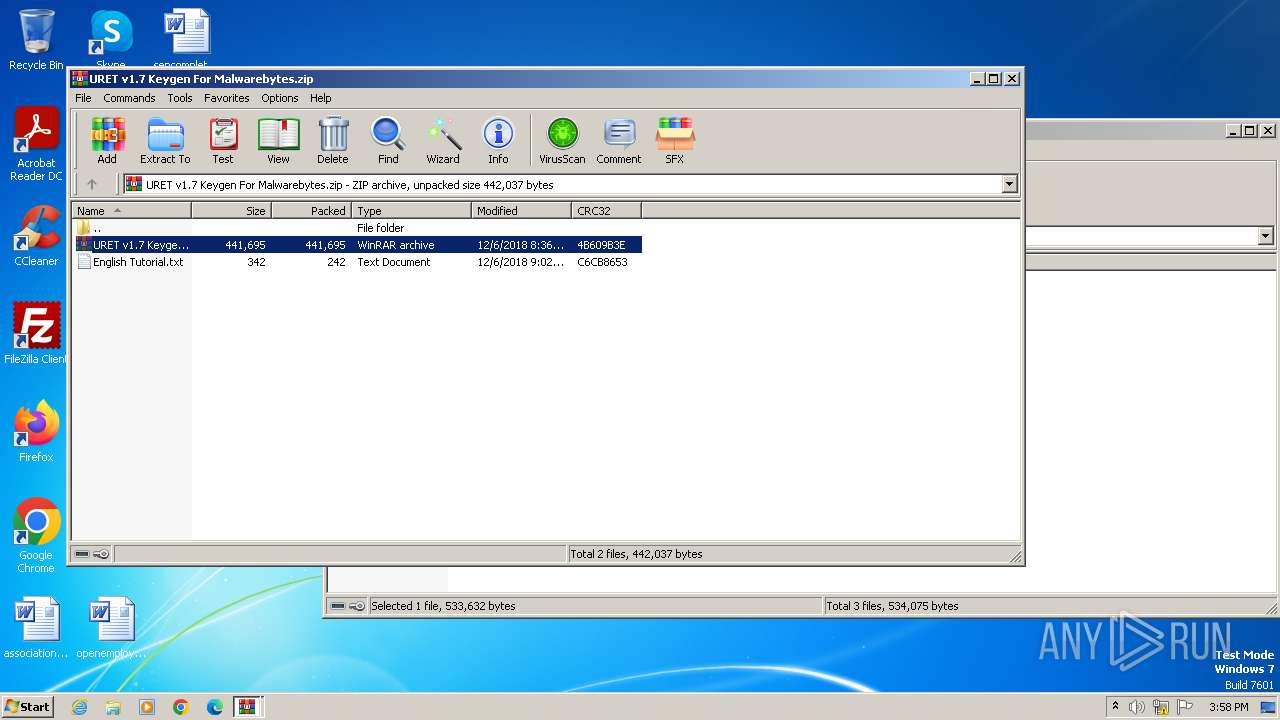Image resolution: width=1280 pixels, height=720 pixels.
Task: Sort files by CRC32 column
Action: point(606,210)
